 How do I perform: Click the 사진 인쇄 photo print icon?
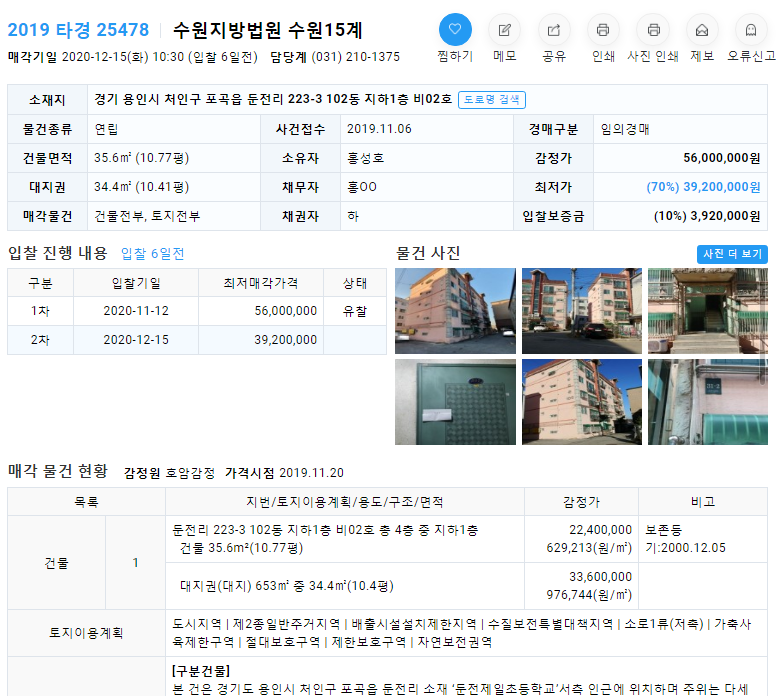point(653,30)
